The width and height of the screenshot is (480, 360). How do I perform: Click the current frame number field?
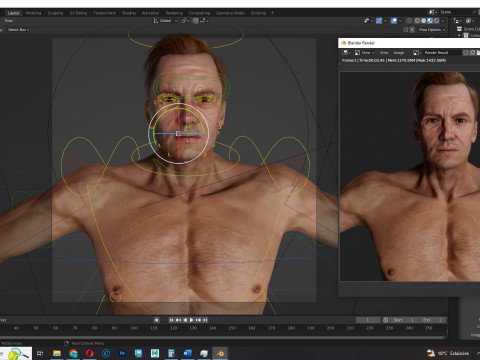pos(368,320)
